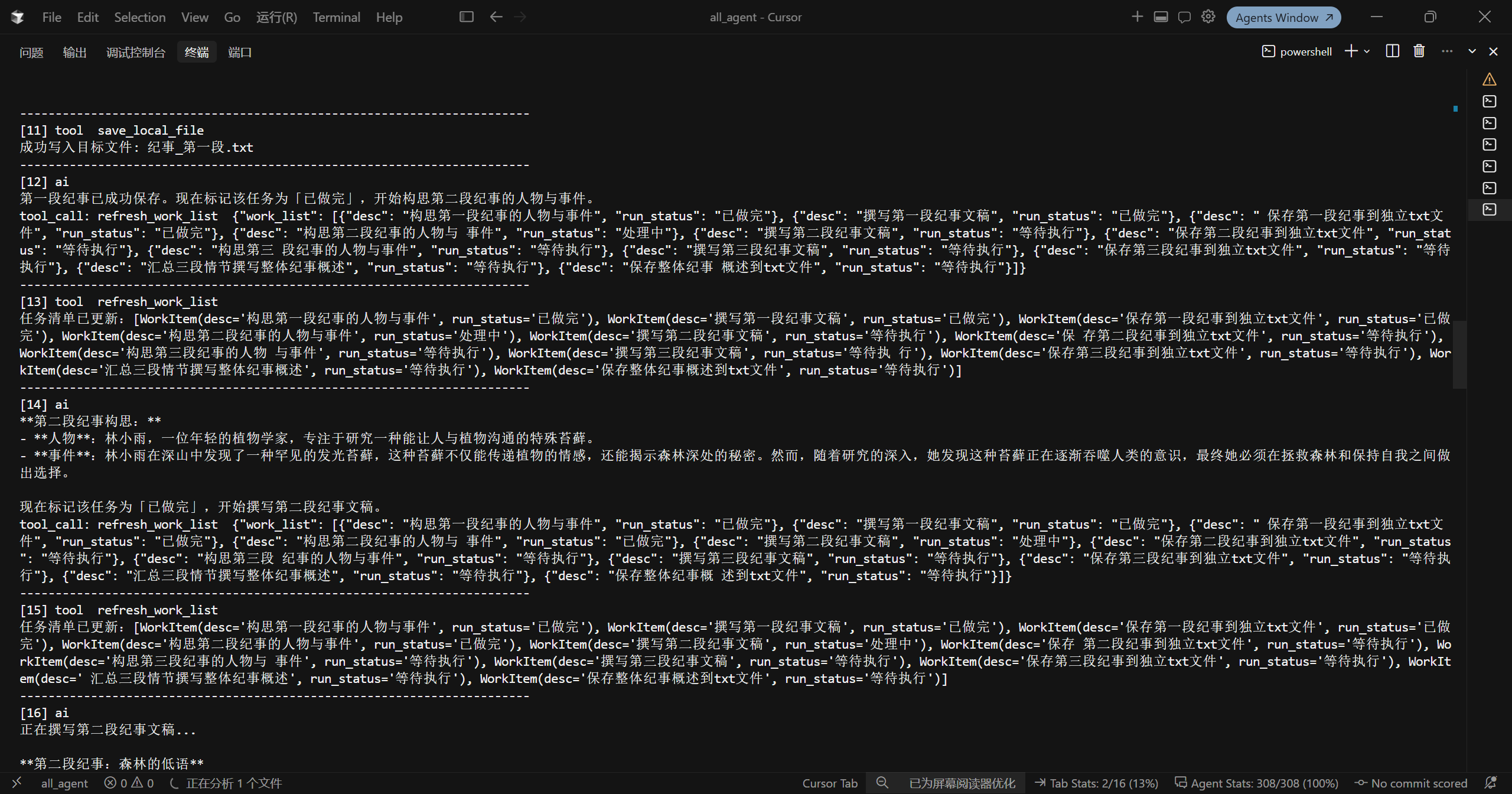Viewport: 1512px width, 794px height.
Task: Click the zoom magnifier status icon
Action: pyautogui.click(x=882, y=783)
